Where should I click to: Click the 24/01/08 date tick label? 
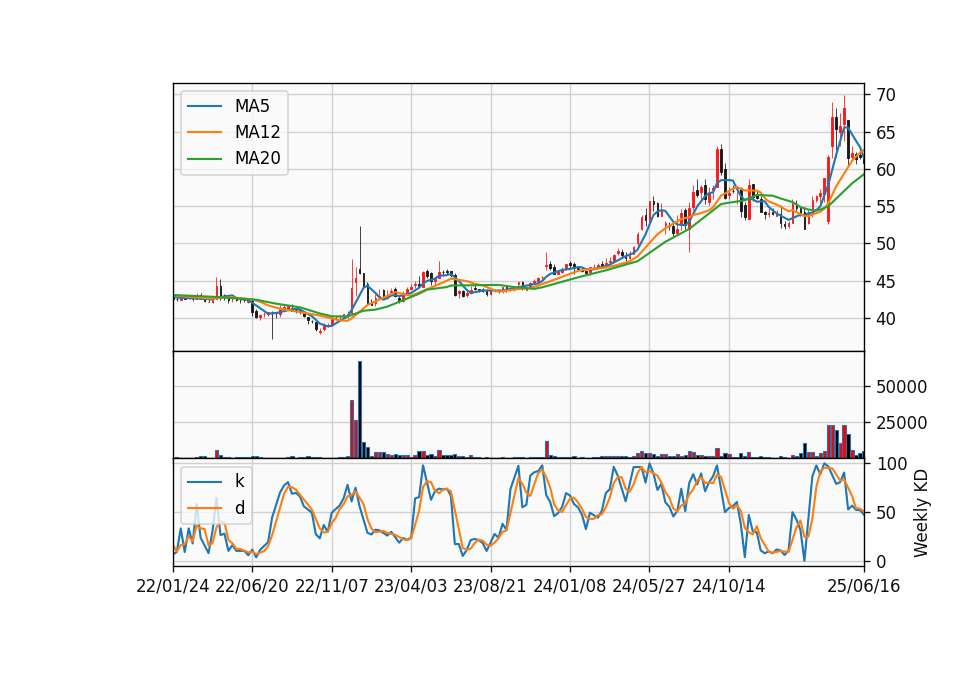tap(569, 586)
